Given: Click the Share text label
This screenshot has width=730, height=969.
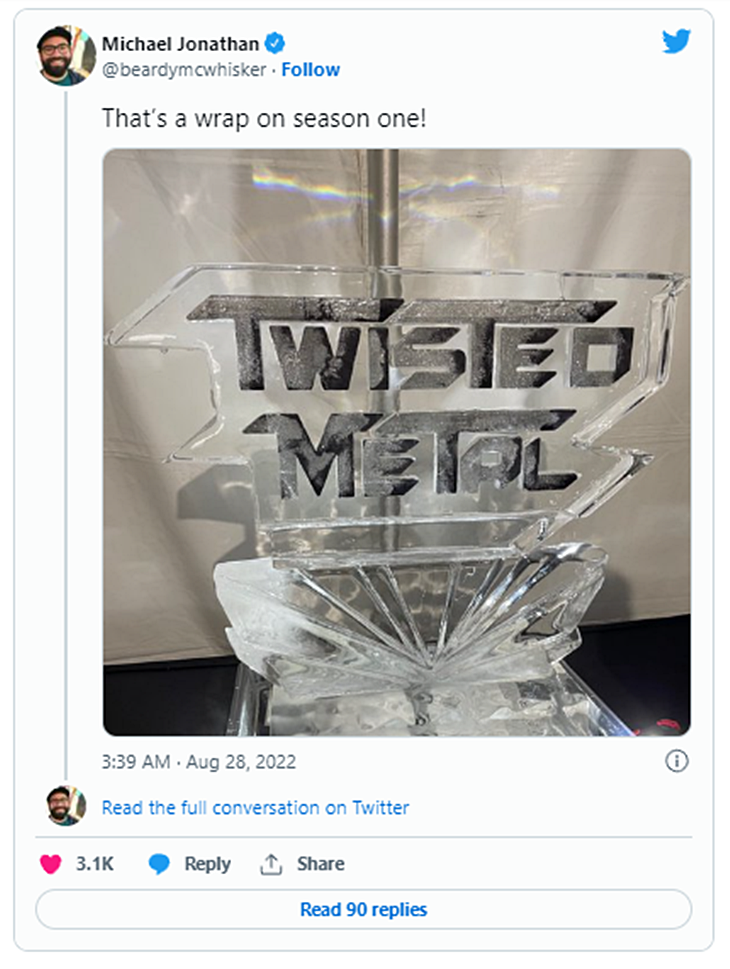Looking at the screenshot, I should (x=320, y=864).
